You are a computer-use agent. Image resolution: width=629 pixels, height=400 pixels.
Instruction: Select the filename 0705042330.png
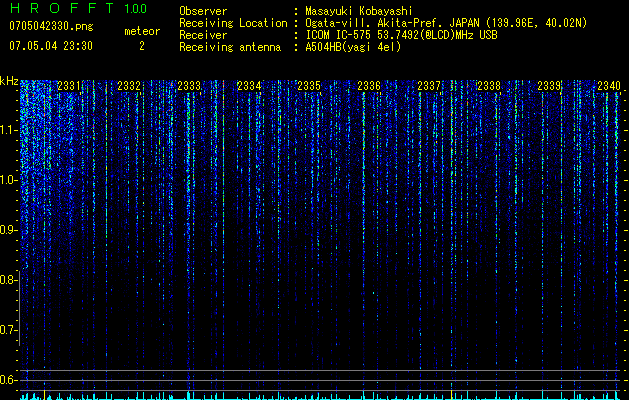51,27
